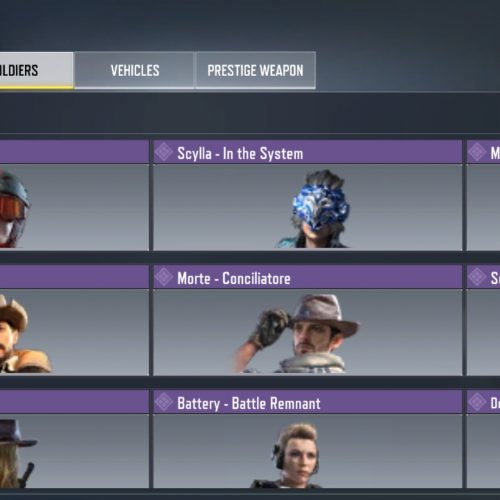Click the diamond rarity icon beside Morte
The image size is (500, 500).
pyautogui.click(x=164, y=277)
